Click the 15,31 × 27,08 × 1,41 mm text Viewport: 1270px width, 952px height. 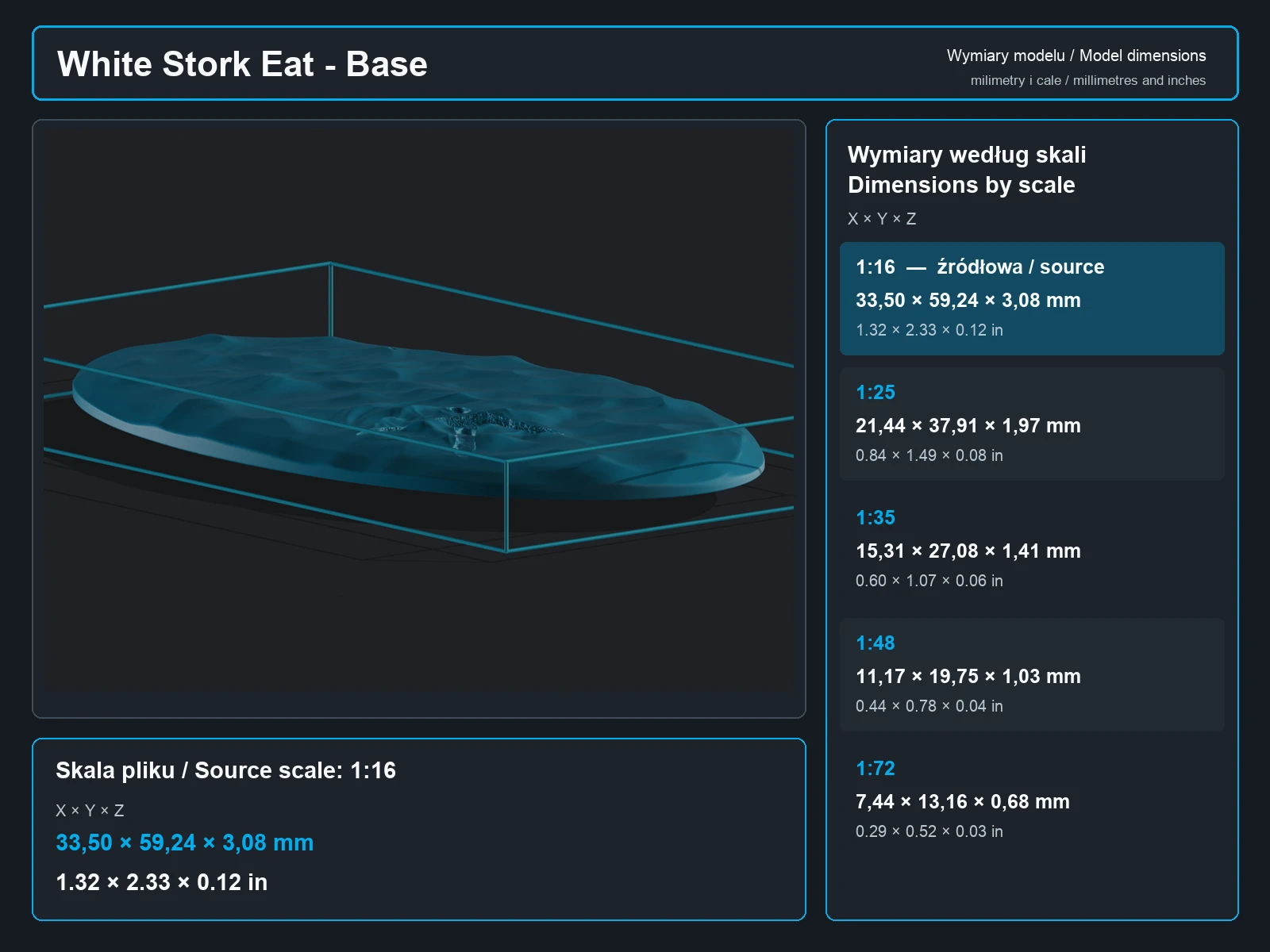click(968, 551)
